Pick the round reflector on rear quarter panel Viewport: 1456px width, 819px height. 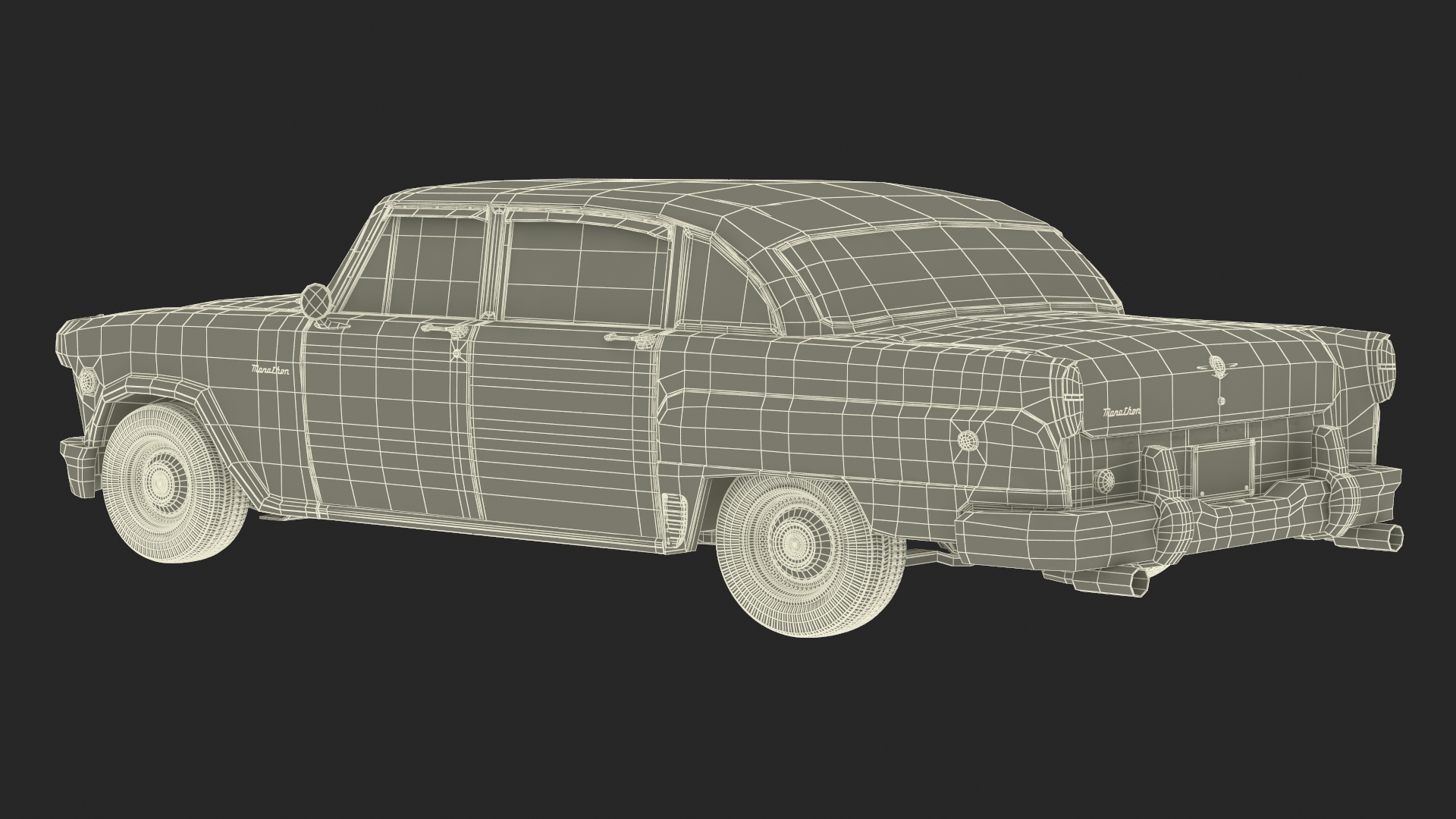pyautogui.click(x=968, y=440)
